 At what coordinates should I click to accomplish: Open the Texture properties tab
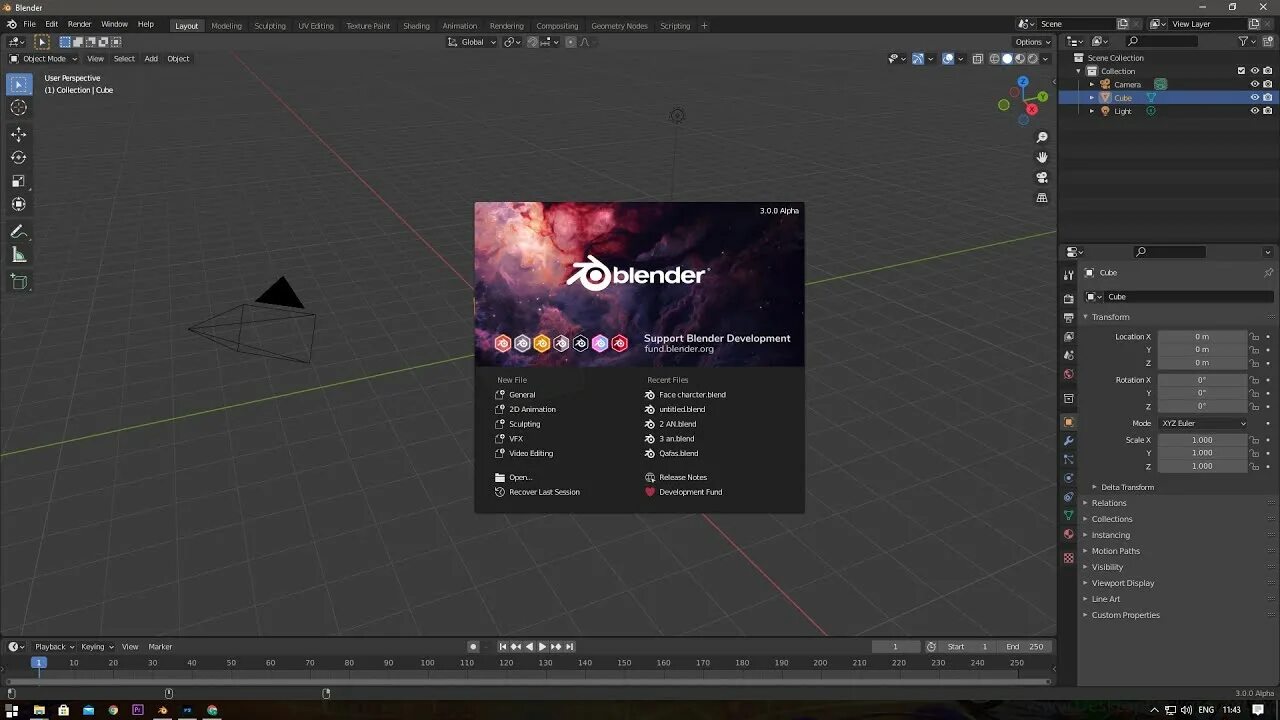1068,557
